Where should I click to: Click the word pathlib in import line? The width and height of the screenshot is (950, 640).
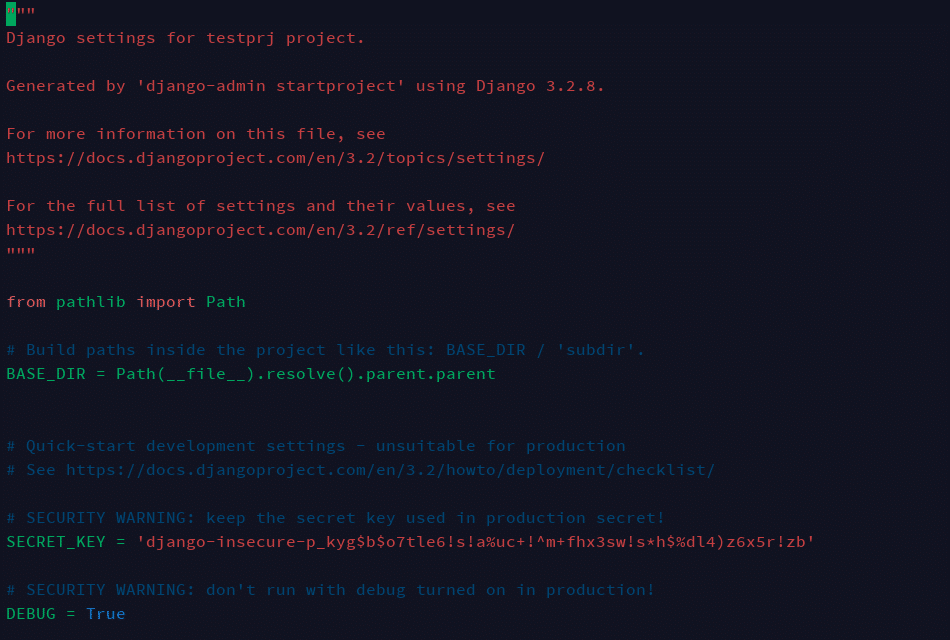[90, 302]
